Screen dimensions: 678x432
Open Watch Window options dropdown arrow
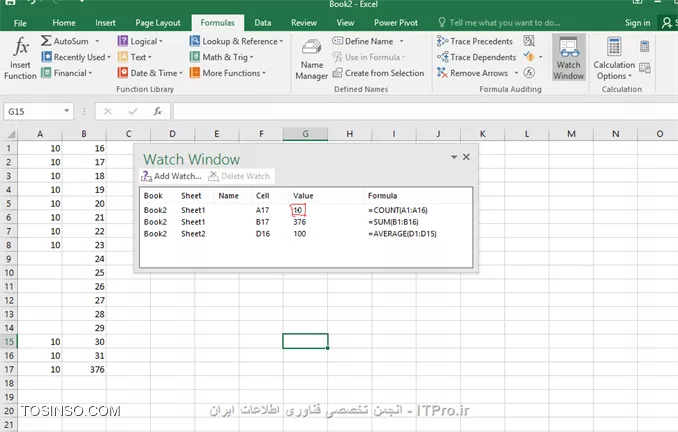point(454,157)
